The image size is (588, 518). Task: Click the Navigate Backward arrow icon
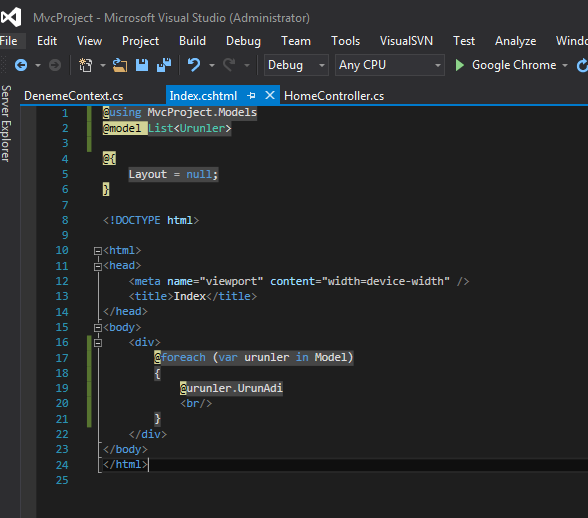click(x=21, y=65)
